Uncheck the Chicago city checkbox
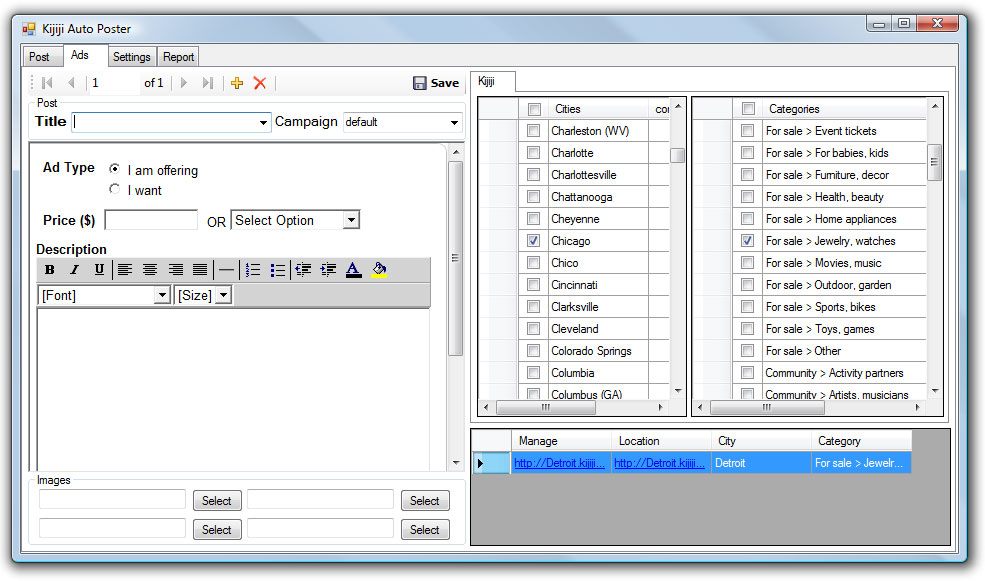 pyautogui.click(x=533, y=241)
